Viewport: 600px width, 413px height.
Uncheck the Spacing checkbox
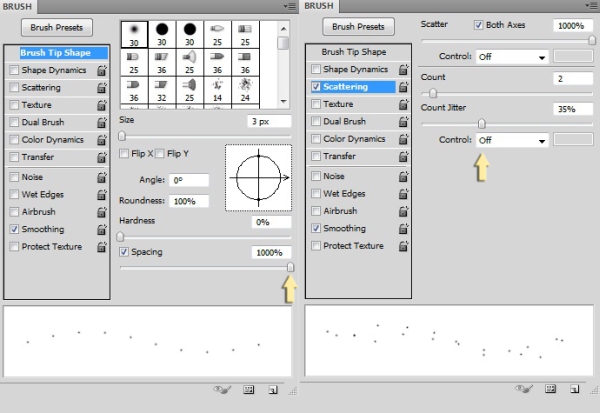(125, 252)
